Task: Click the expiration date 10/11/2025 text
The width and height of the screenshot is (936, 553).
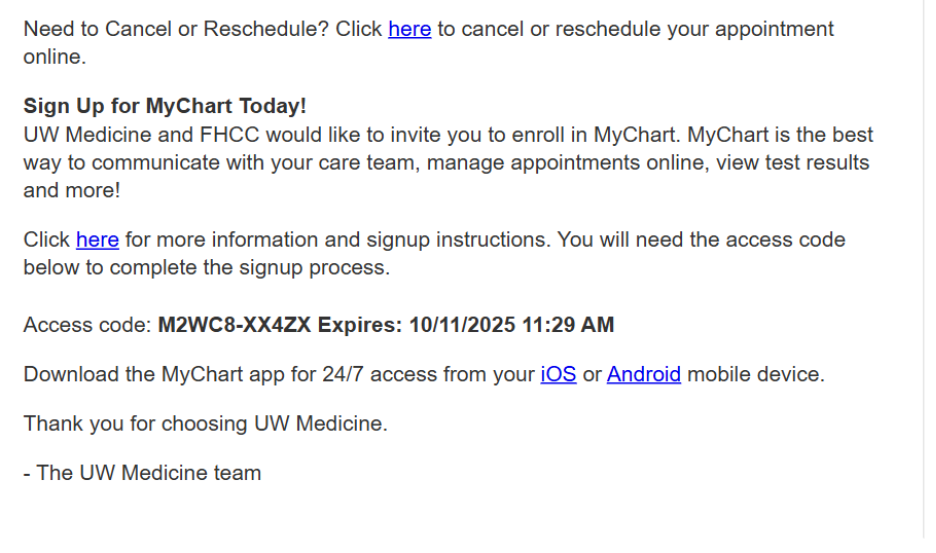Action: [462, 325]
